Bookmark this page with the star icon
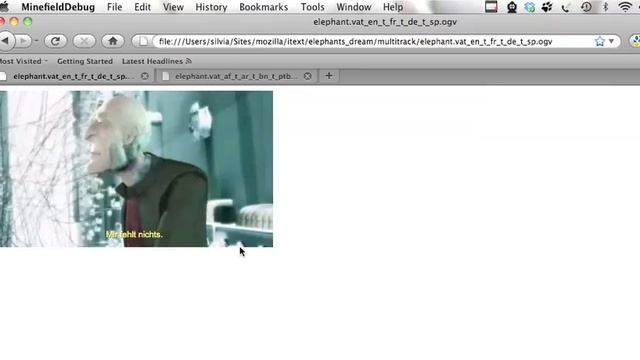Viewport: 640px width, 360px height. [x=600, y=41]
